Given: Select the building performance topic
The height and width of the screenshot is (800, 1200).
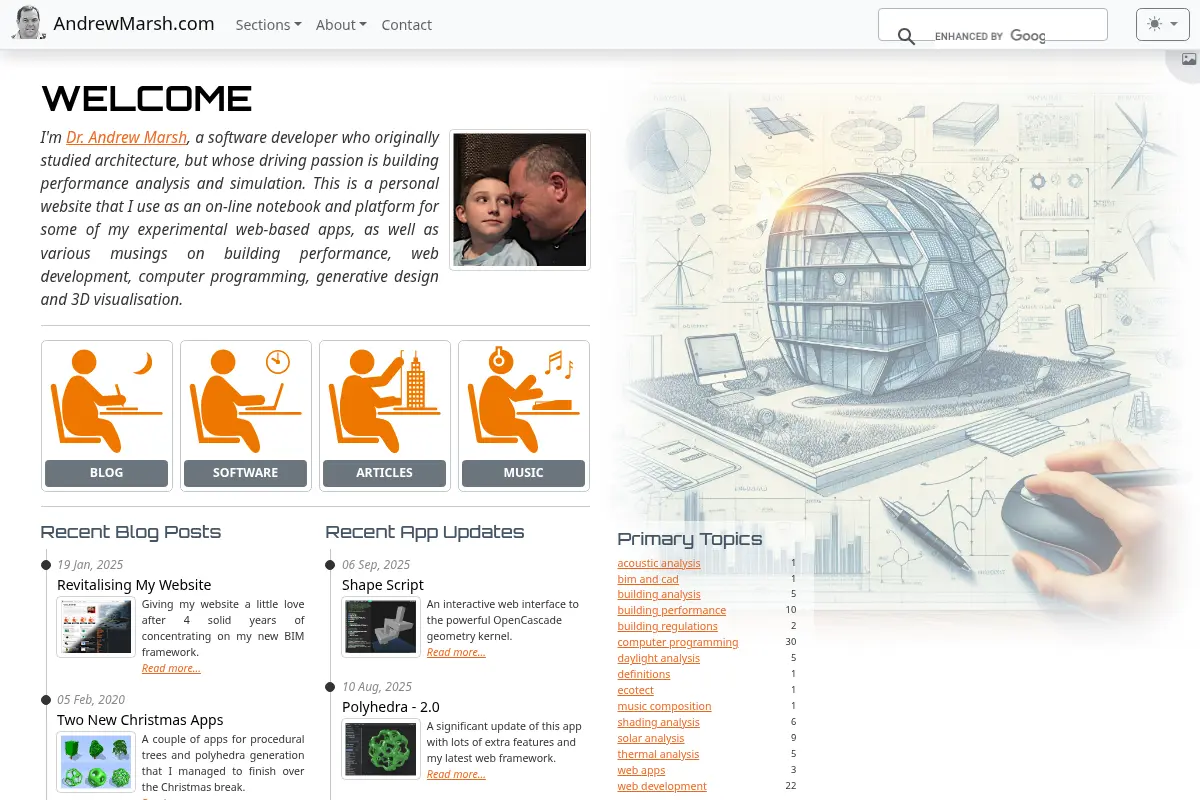Looking at the screenshot, I should click(672, 610).
